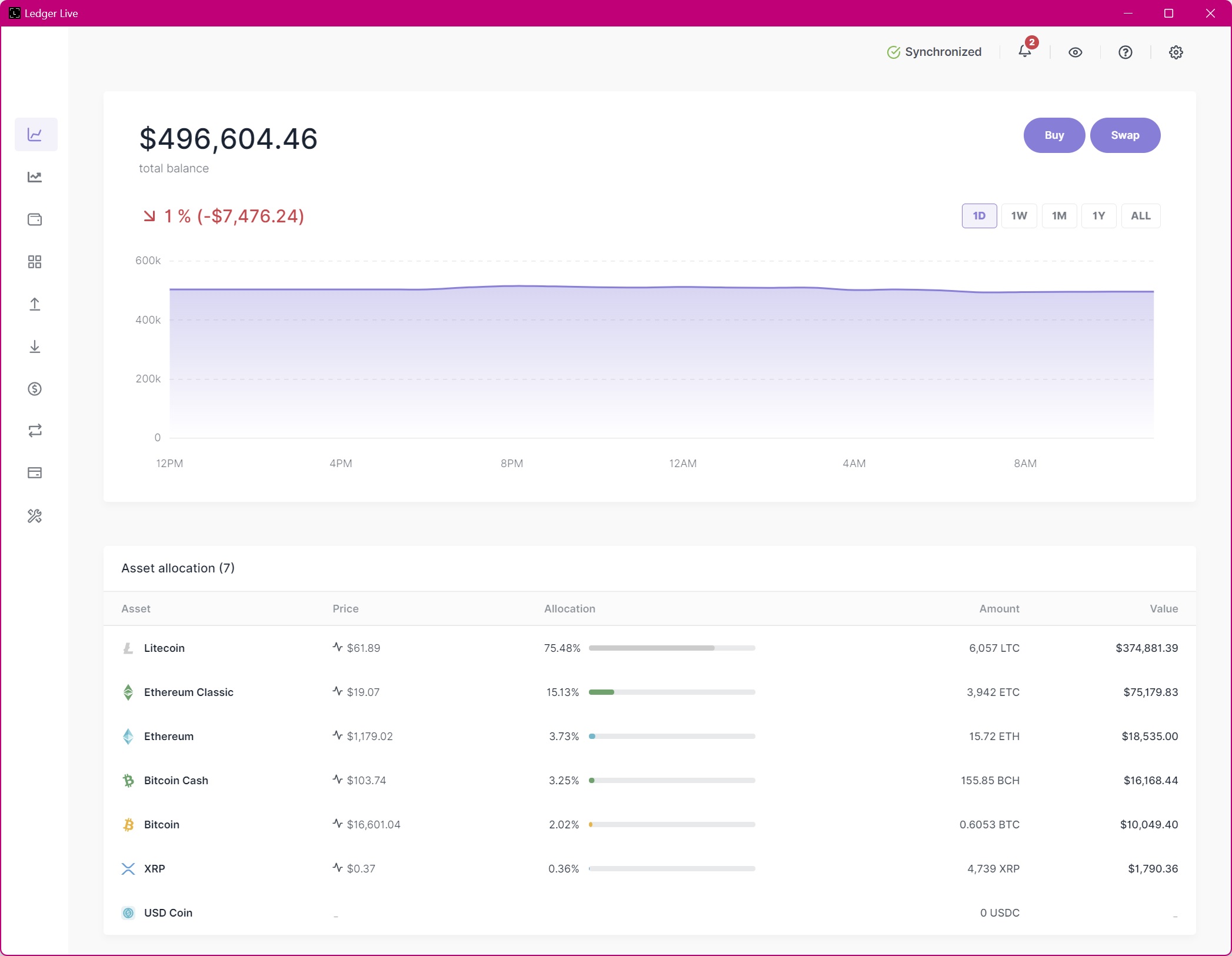Select the 1W time range
Screen dimensions: 1232x956
pos(1020,216)
